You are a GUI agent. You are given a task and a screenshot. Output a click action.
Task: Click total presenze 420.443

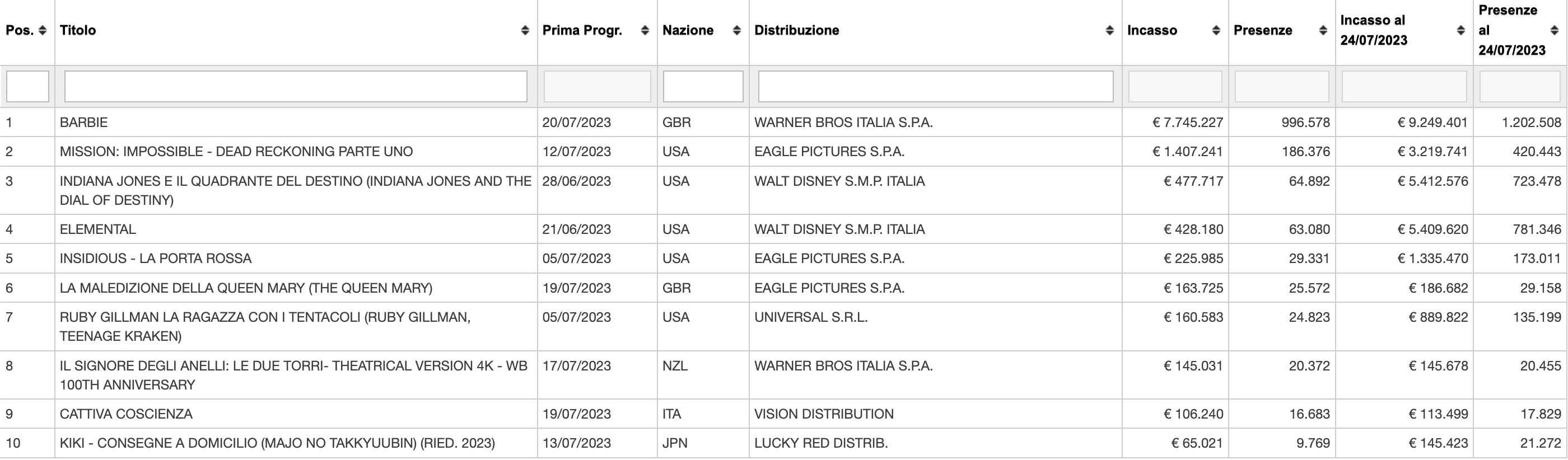click(1537, 152)
